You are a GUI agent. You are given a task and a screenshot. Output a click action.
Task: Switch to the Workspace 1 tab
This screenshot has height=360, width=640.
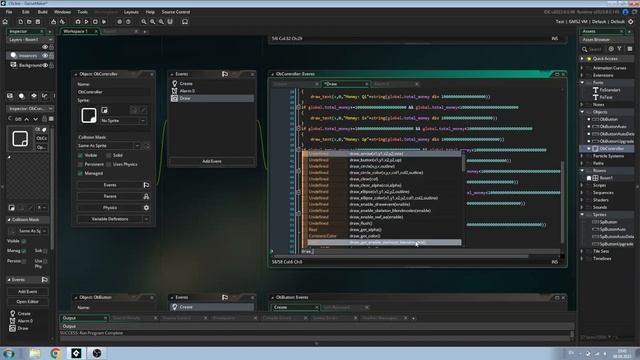click(x=76, y=31)
